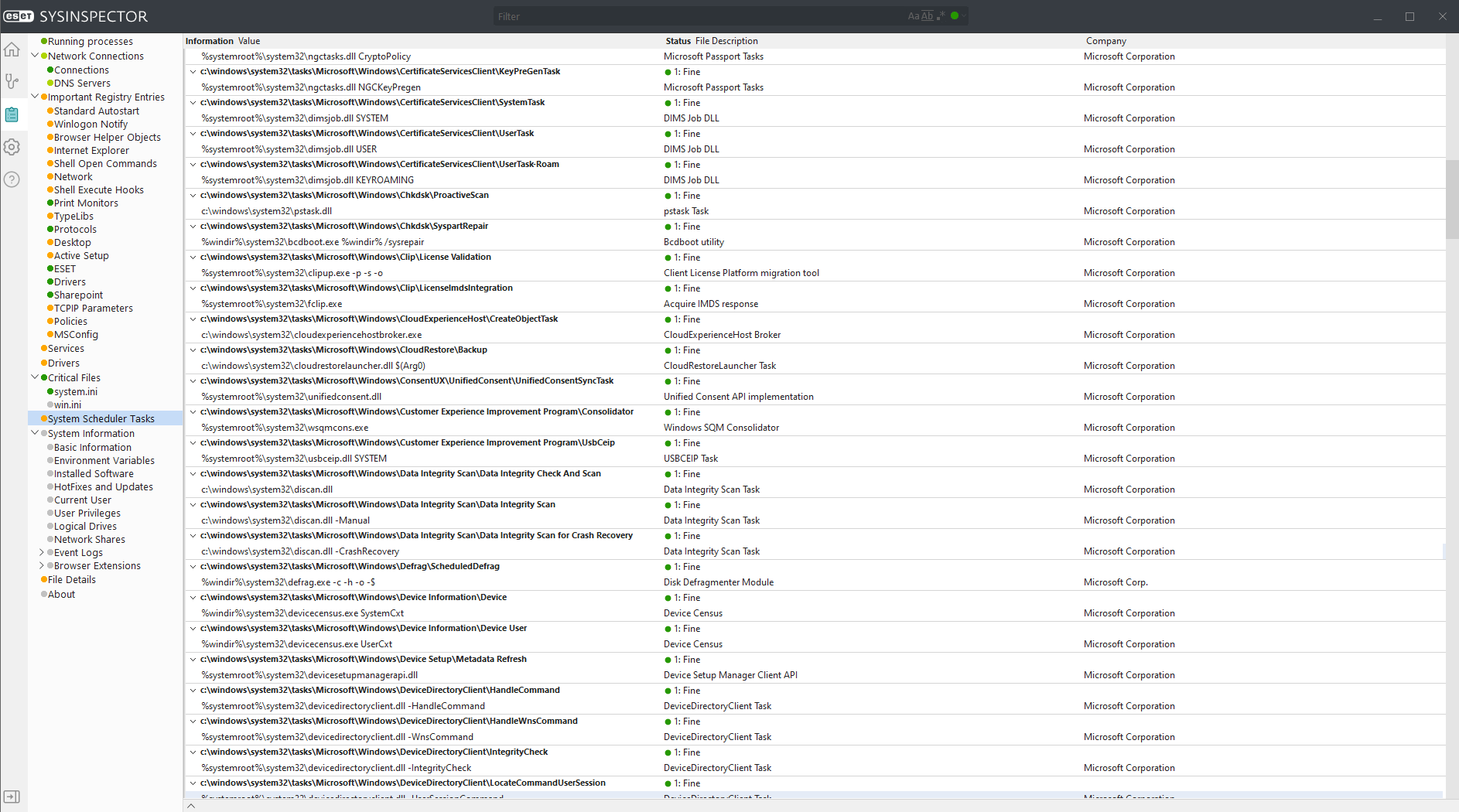Sort by the Information column header
Image resolution: width=1459 pixels, height=812 pixels.
click(209, 41)
